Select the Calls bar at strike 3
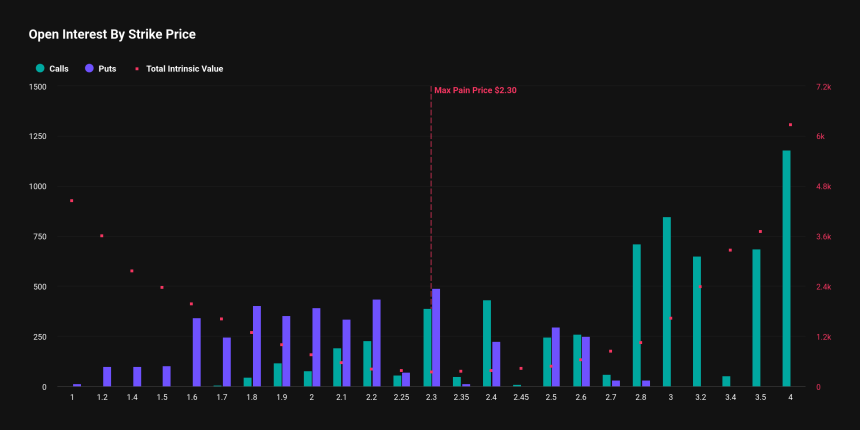The width and height of the screenshot is (860, 430). [x=667, y=302]
